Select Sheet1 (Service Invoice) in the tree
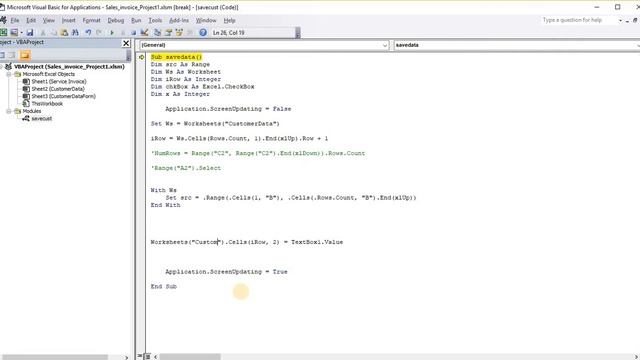 click(59, 82)
